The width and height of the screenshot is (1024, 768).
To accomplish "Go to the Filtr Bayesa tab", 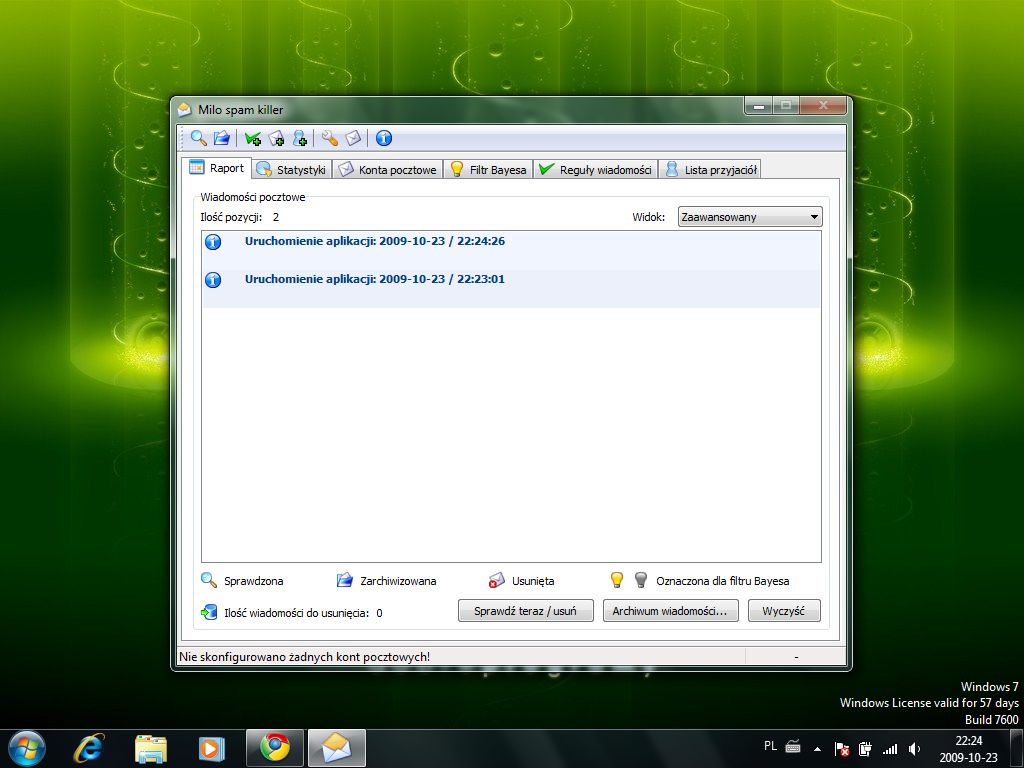I will click(x=488, y=170).
